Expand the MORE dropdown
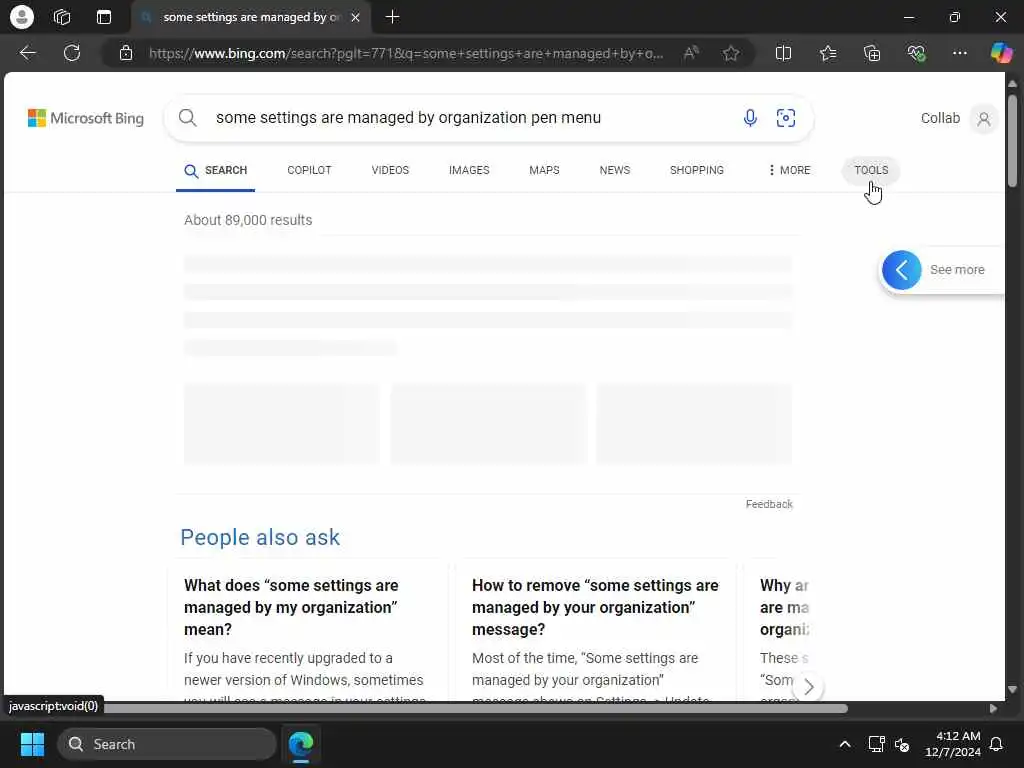The image size is (1024, 768). coord(789,170)
